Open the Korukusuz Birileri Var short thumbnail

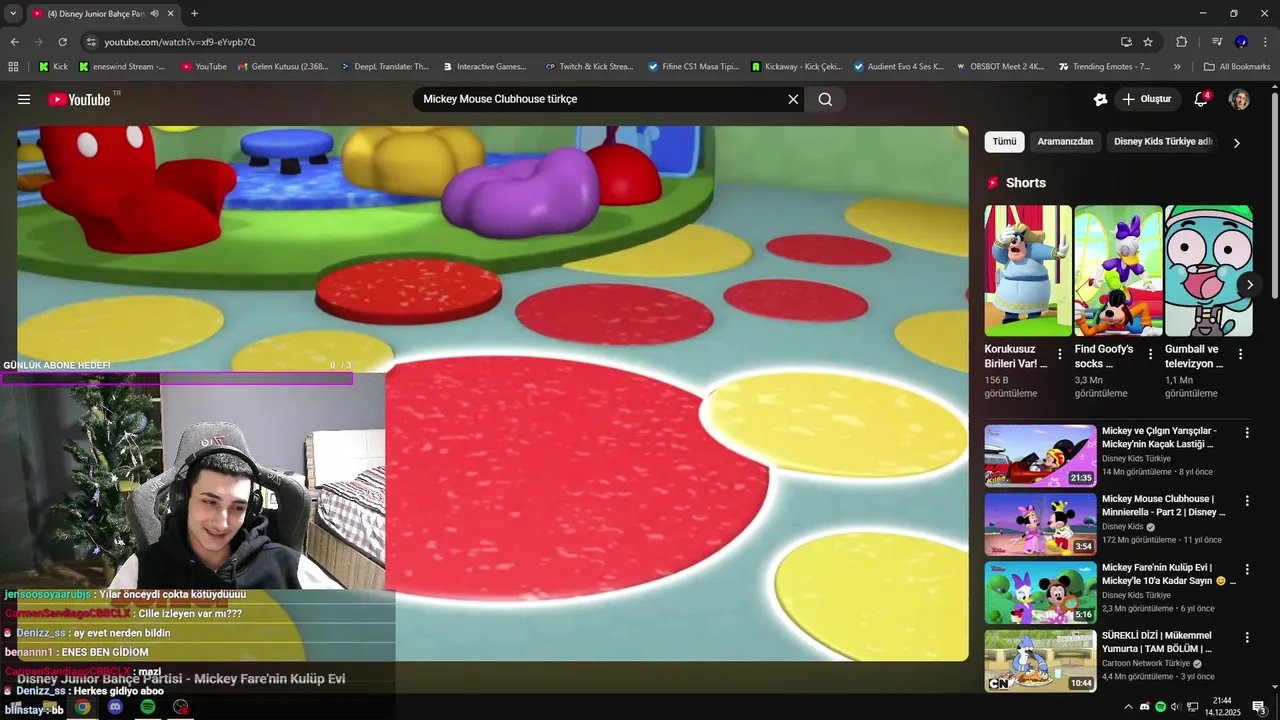(x=1028, y=271)
